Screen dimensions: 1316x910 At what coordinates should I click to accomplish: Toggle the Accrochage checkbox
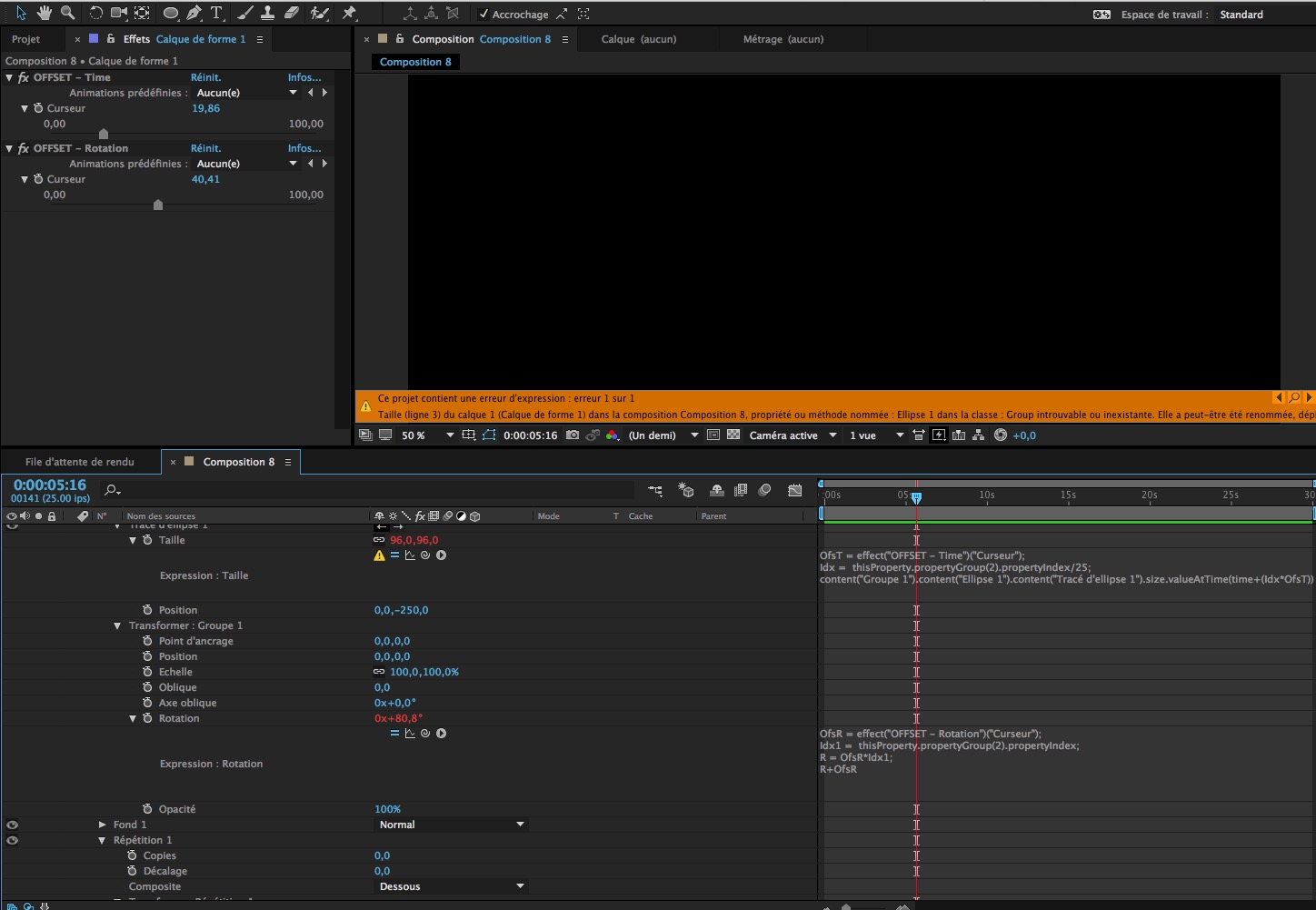[484, 14]
